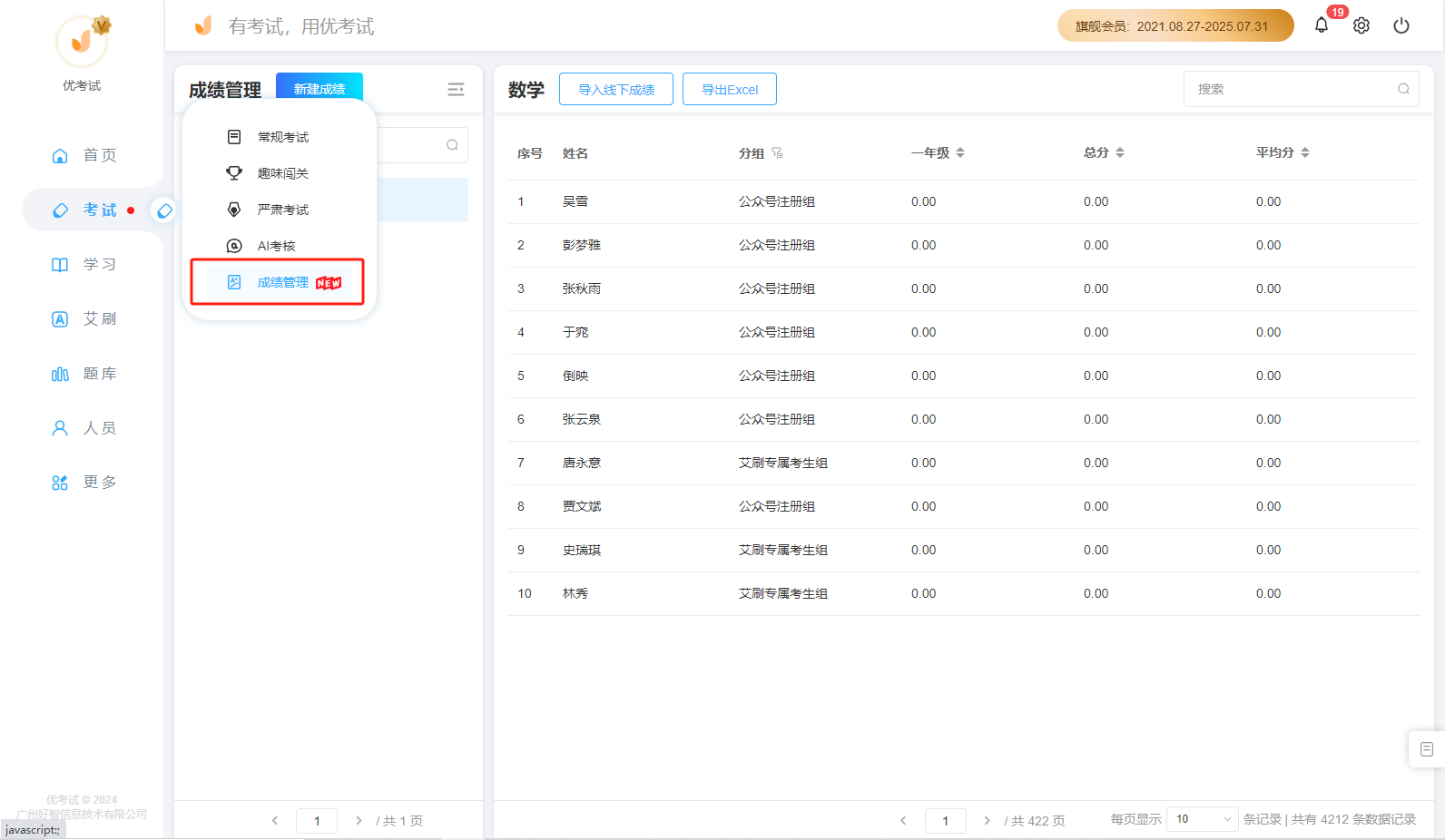Select row with name 唐永意
This screenshot has width=1445, height=840.
pos(964,463)
